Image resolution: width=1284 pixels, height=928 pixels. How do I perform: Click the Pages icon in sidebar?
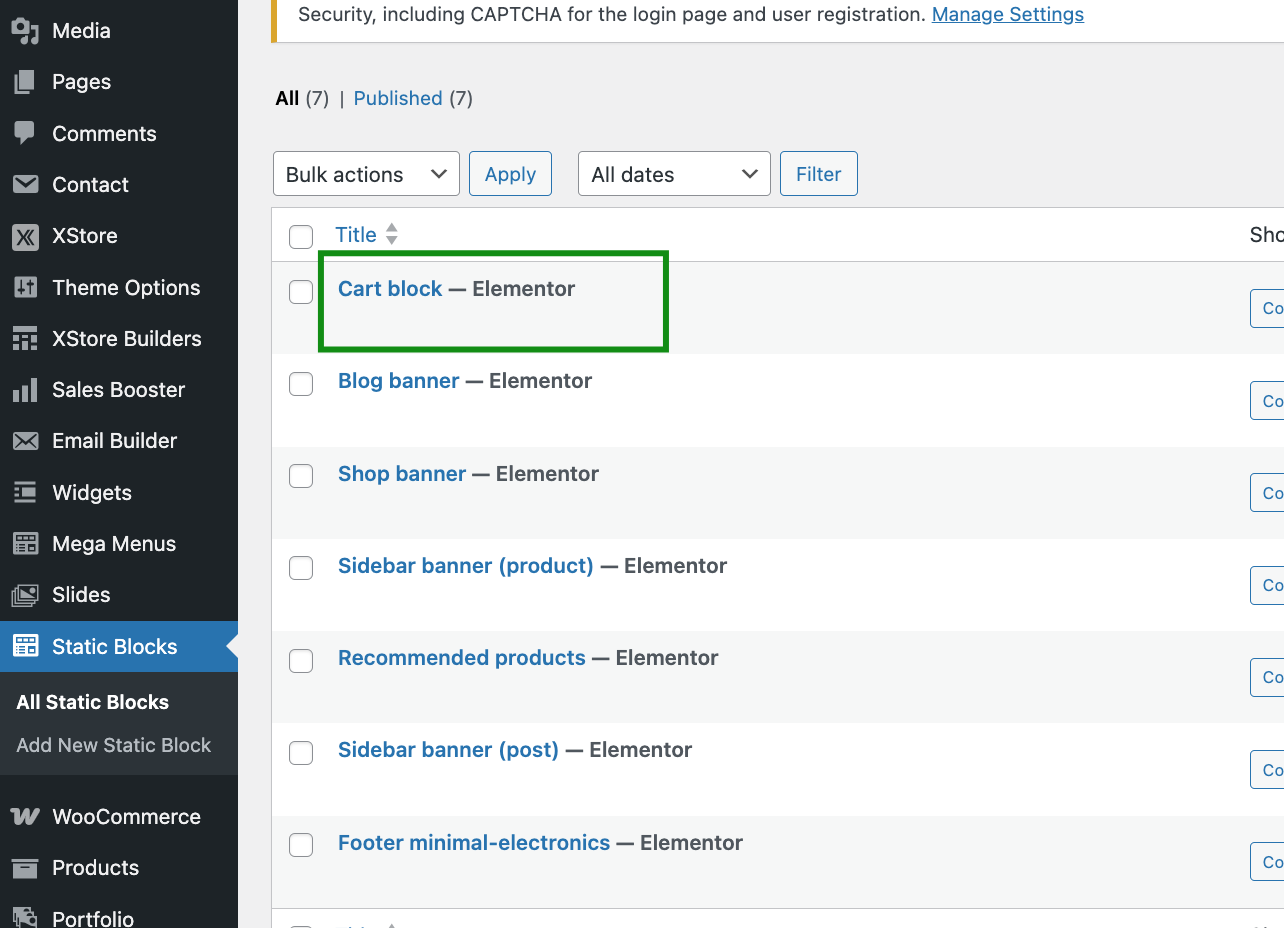tap(25, 82)
